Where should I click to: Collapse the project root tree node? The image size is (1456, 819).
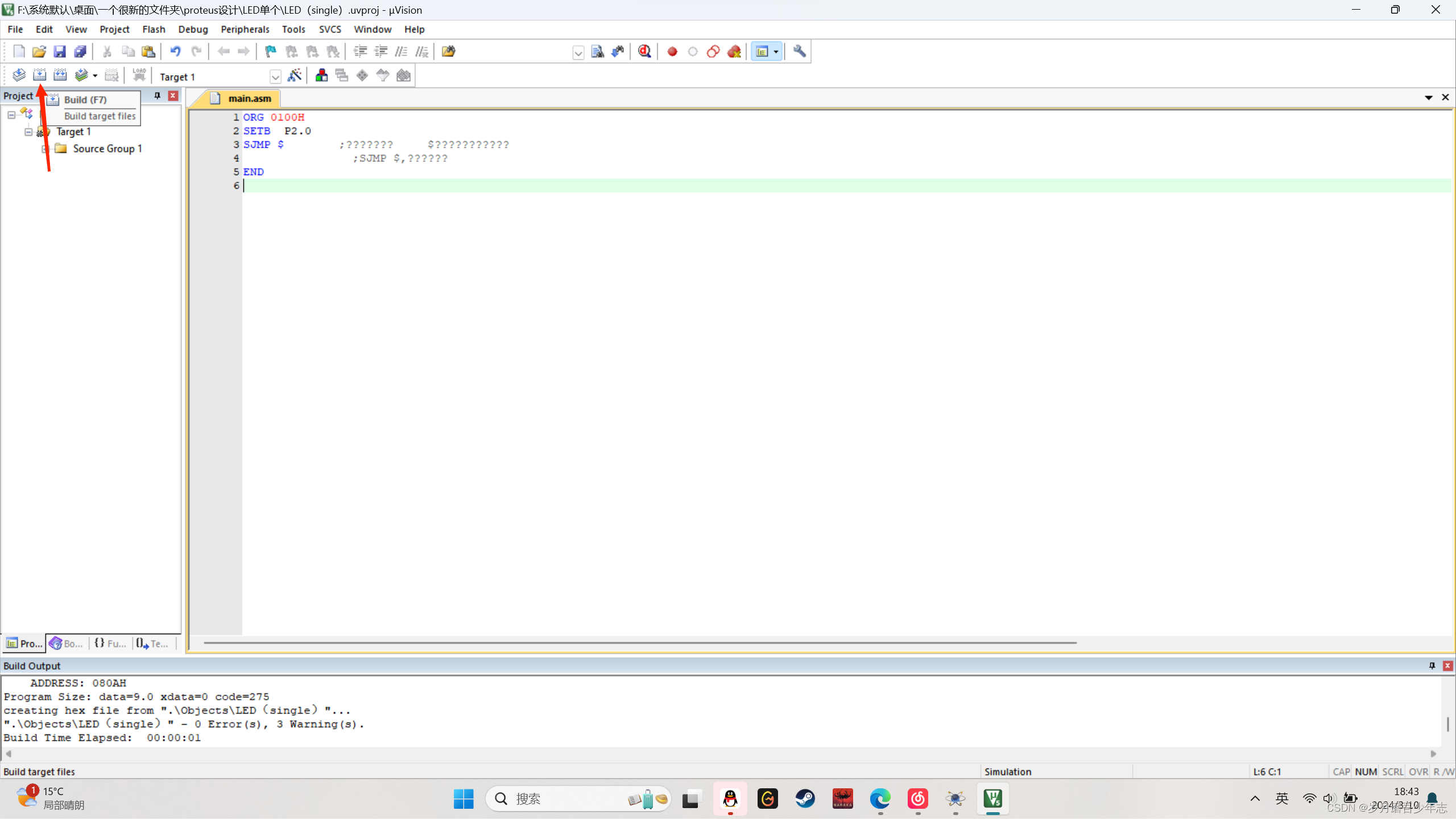(x=11, y=115)
